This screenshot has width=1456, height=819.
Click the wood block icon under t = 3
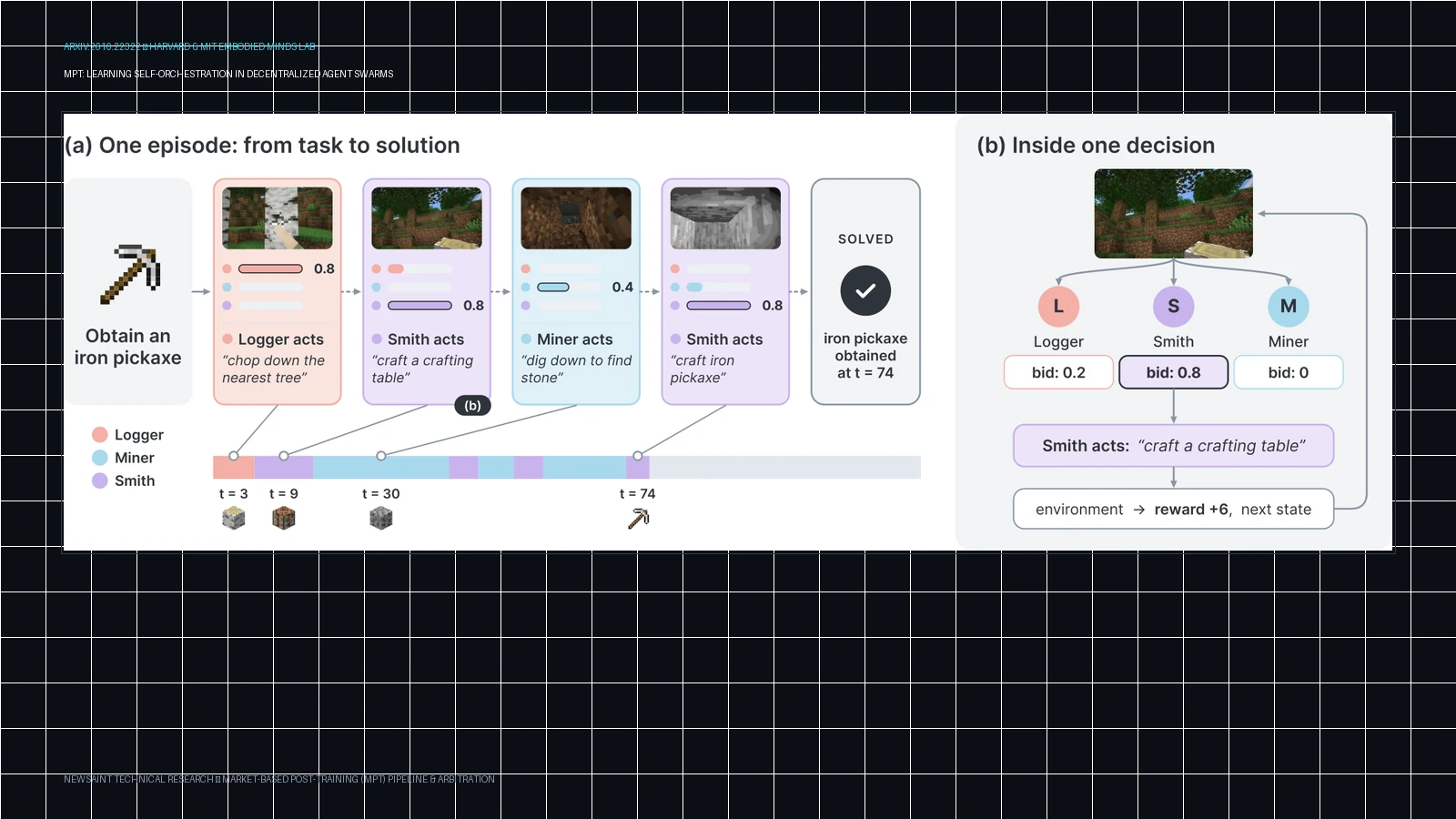click(x=234, y=519)
